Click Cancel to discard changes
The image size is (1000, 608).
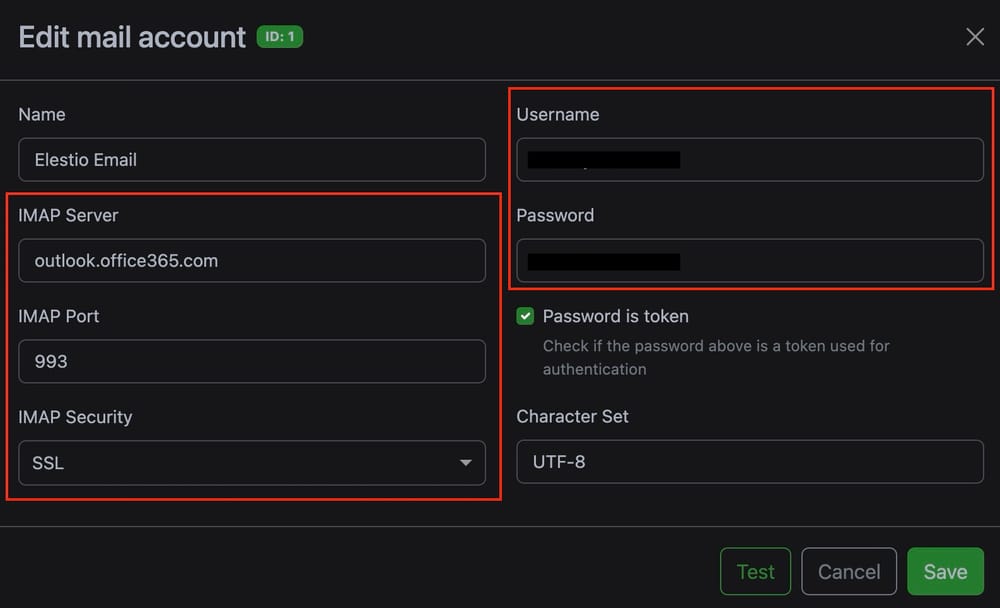[x=848, y=571]
